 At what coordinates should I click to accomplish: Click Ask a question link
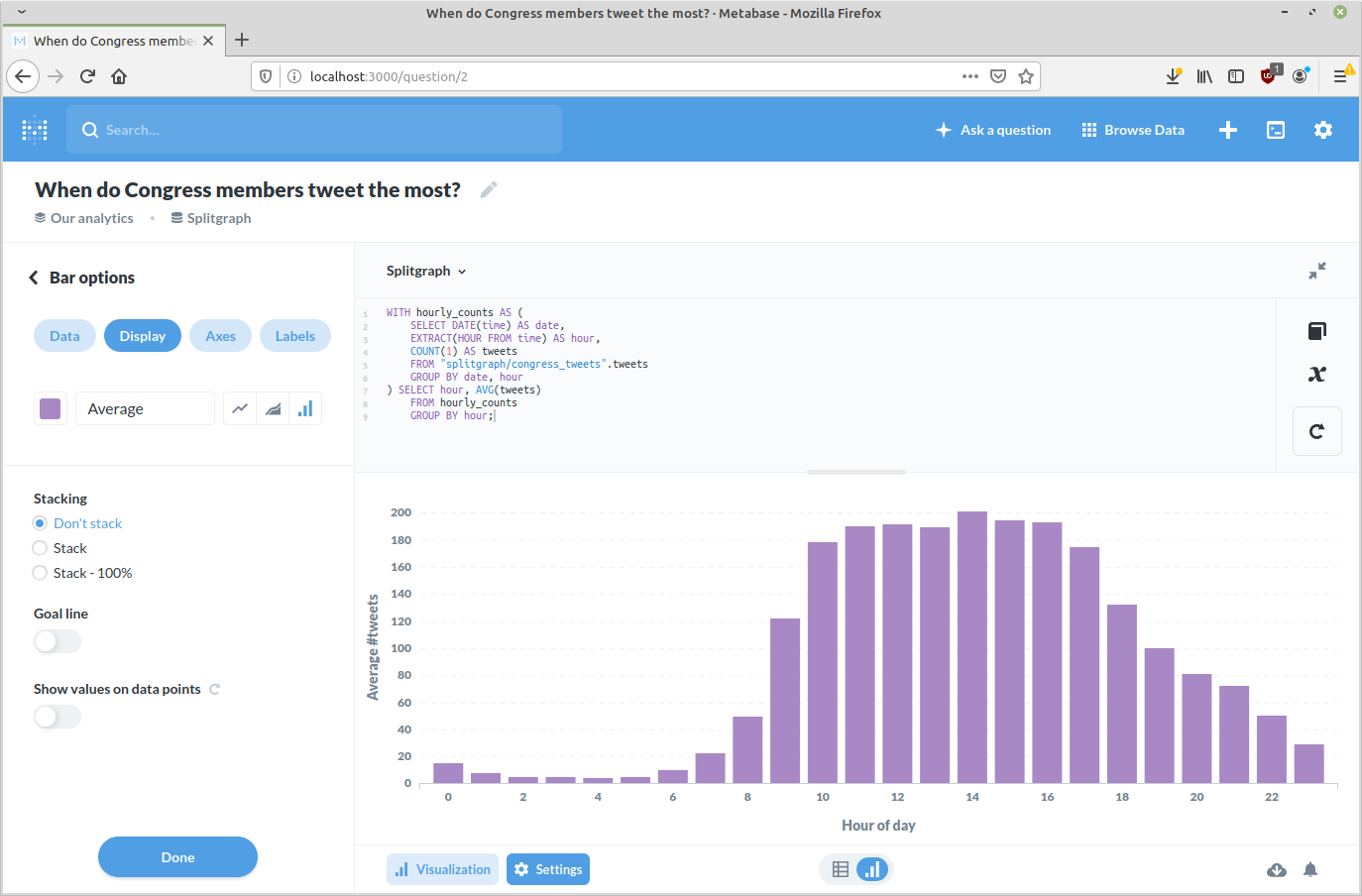[x=993, y=130]
